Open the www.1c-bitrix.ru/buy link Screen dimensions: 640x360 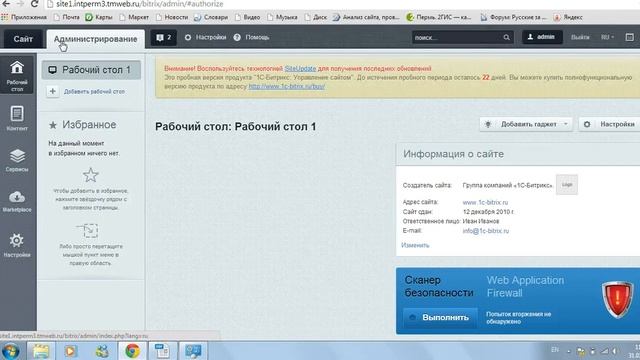point(287,87)
